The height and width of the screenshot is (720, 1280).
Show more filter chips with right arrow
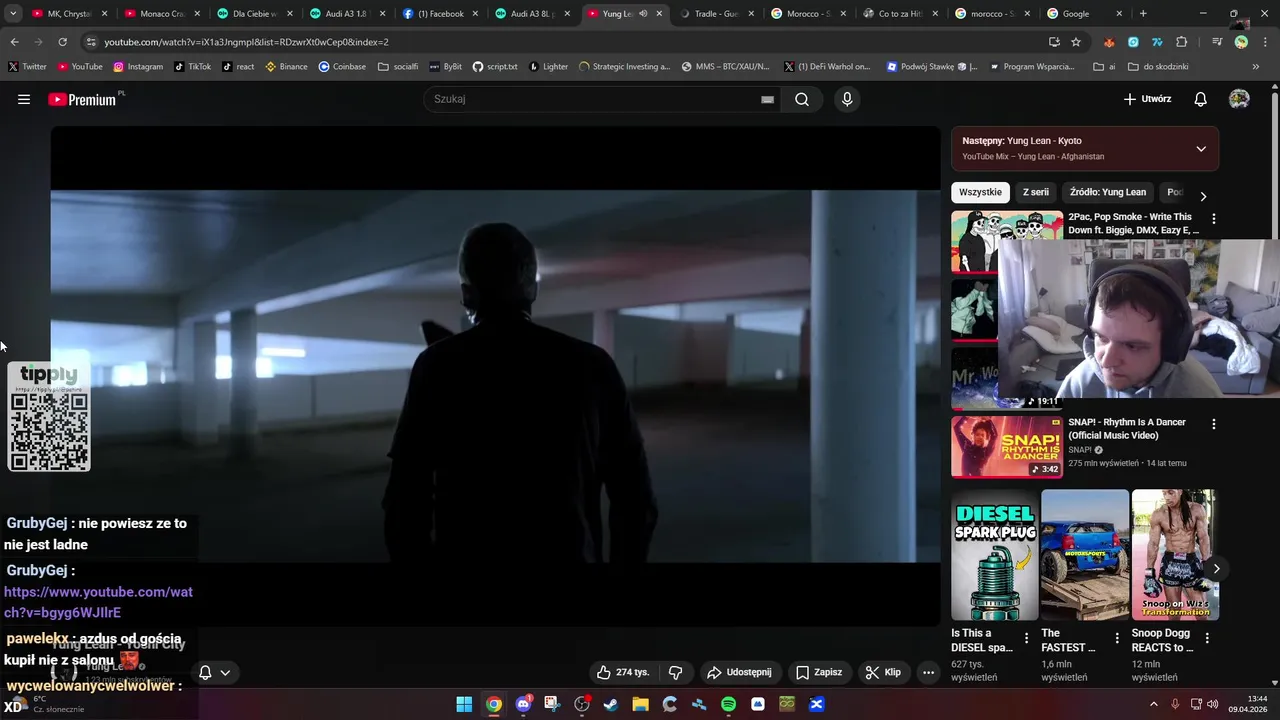(1203, 196)
